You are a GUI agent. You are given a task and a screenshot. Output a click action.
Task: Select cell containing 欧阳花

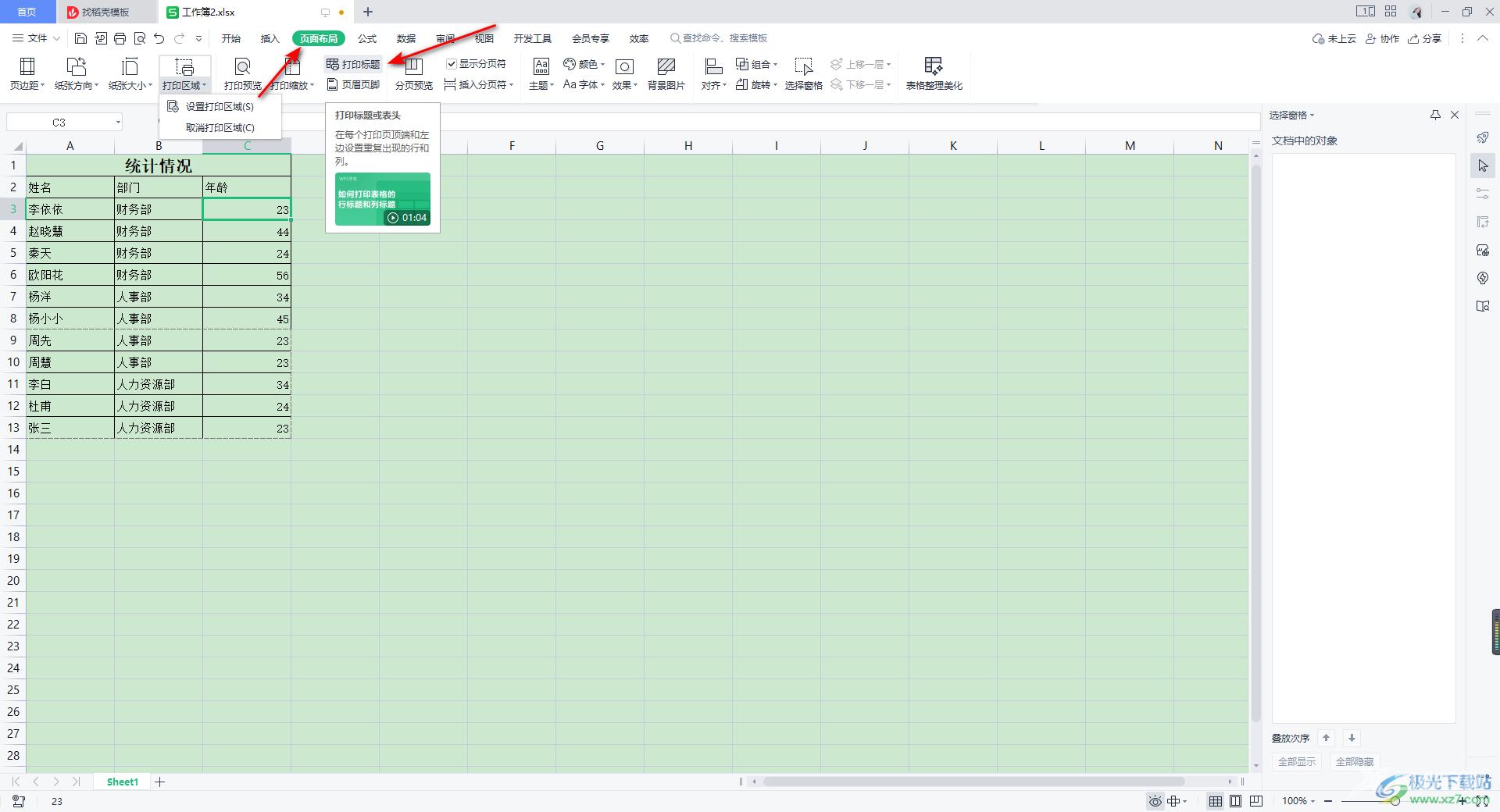[70, 275]
